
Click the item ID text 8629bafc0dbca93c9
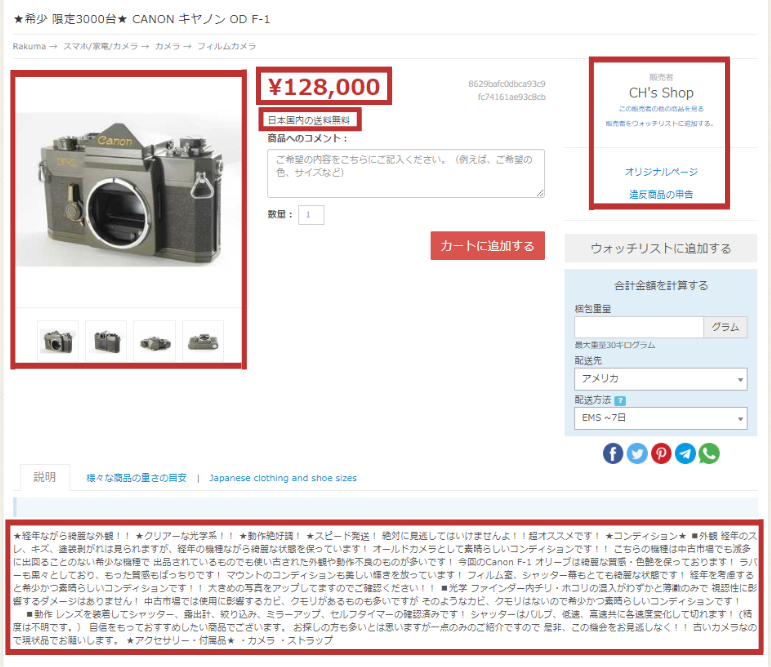[x=507, y=84]
